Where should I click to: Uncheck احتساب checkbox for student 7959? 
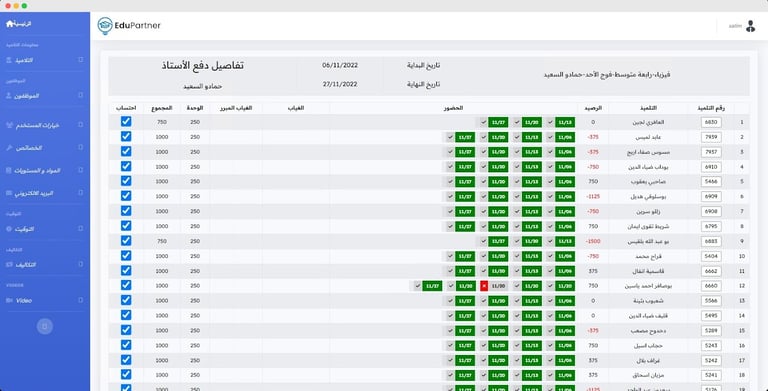(x=126, y=136)
